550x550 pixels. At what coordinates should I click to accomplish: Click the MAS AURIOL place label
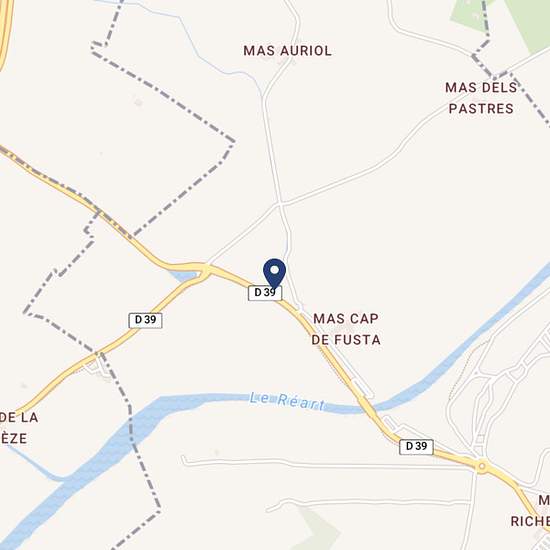click(x=288, y=51)
